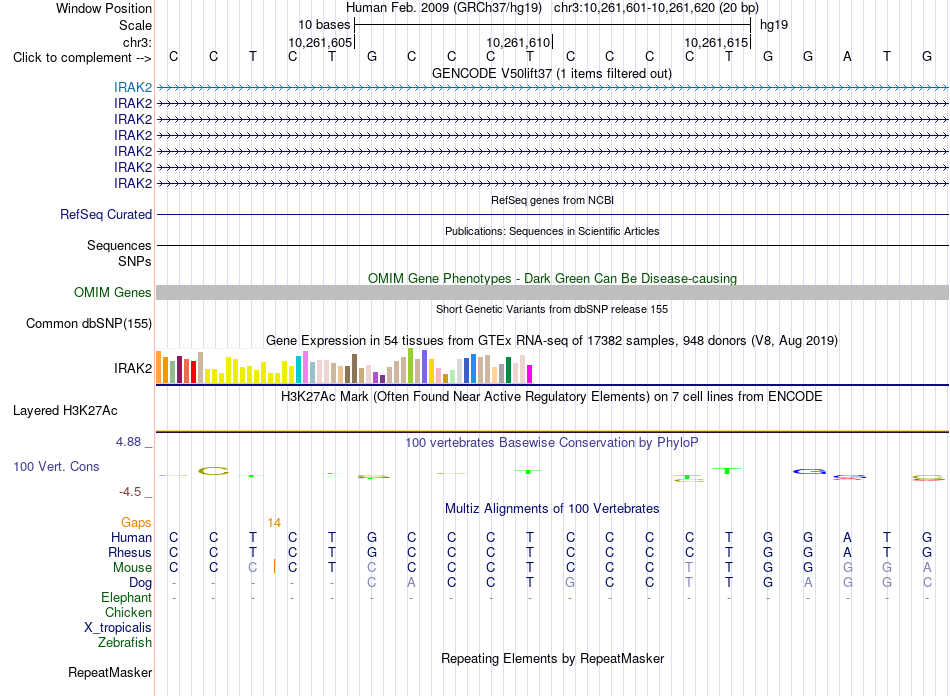The width and height of the screenshot is (950, 696).
Task: Click 'Publications: Sequences in Scientific Articles' title
Action: click(552, 231)
